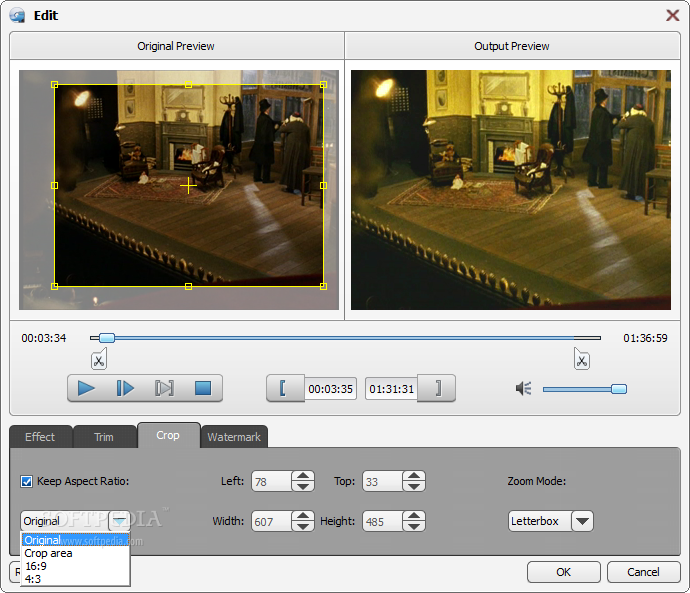
Task: Set trim end with right bracket button
Action: click(x=437, y=388)
